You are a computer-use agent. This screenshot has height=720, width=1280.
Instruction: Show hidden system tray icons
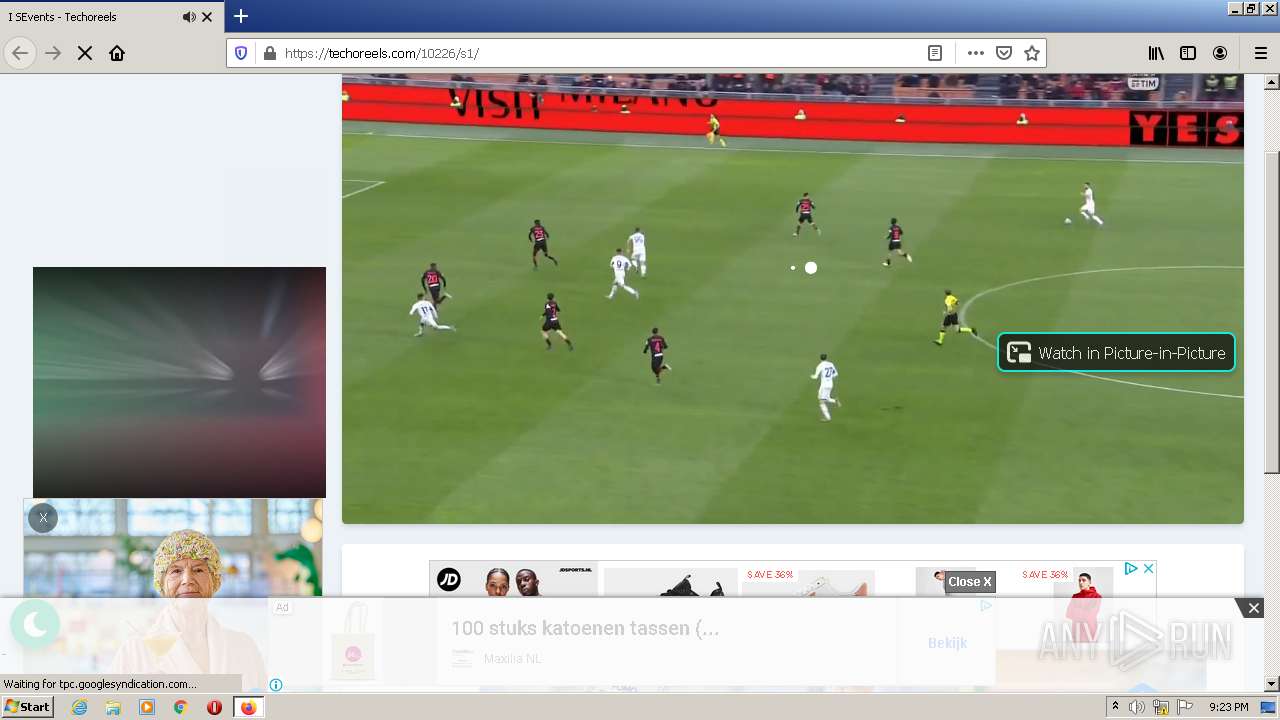(x=1115, y=707)
